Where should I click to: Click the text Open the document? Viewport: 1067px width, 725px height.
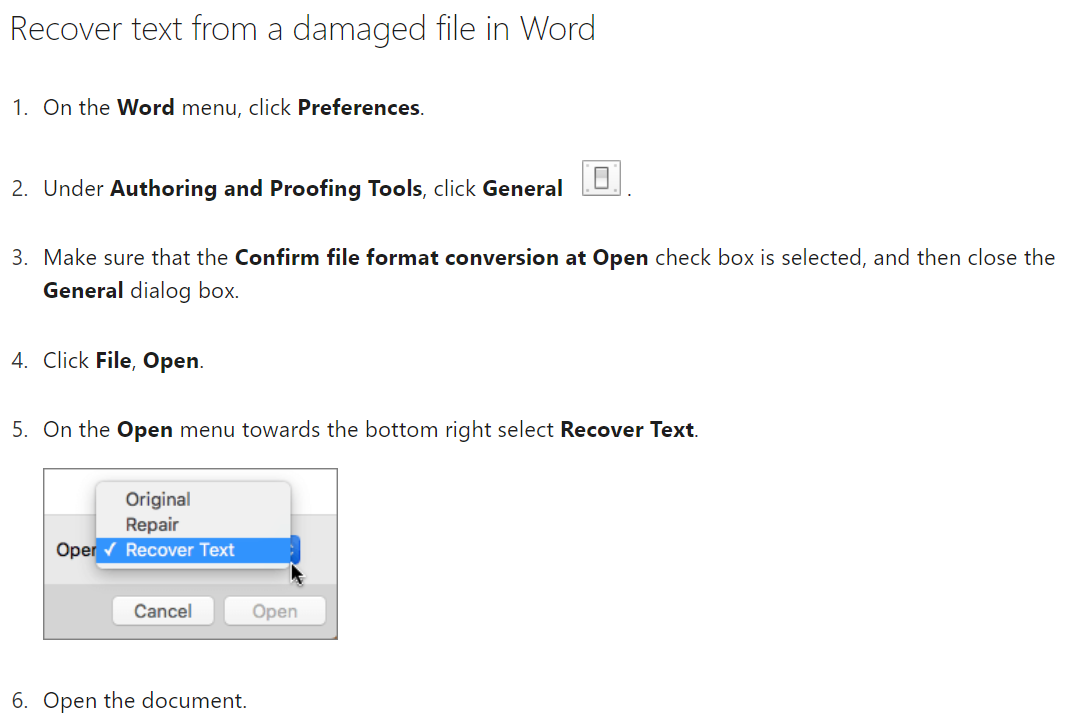[145, 700]
